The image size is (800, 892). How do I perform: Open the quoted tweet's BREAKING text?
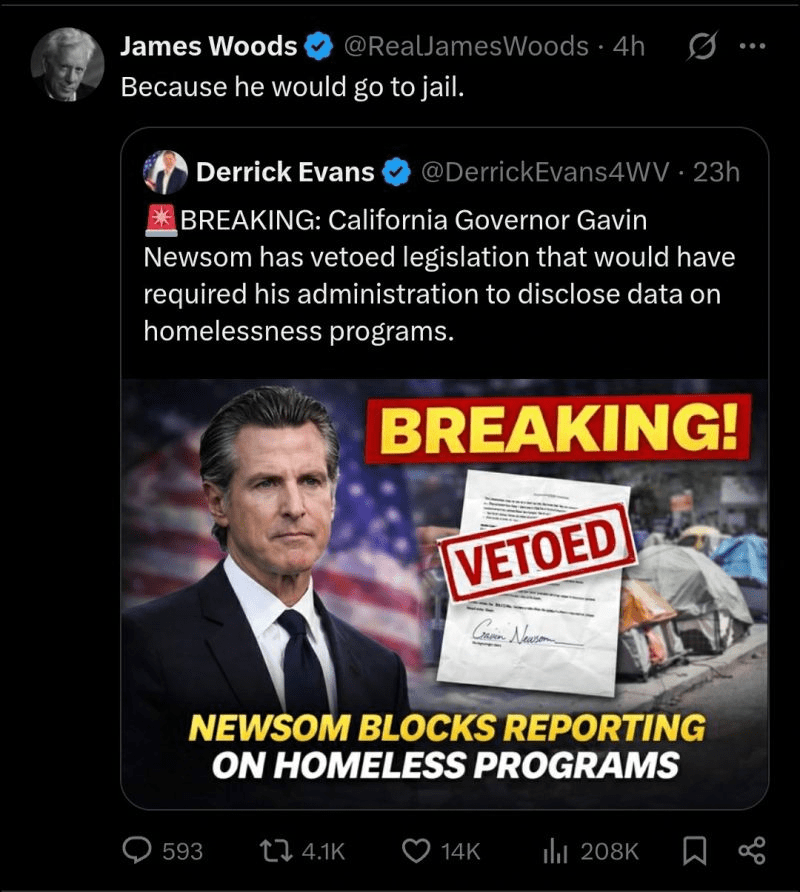440,274
